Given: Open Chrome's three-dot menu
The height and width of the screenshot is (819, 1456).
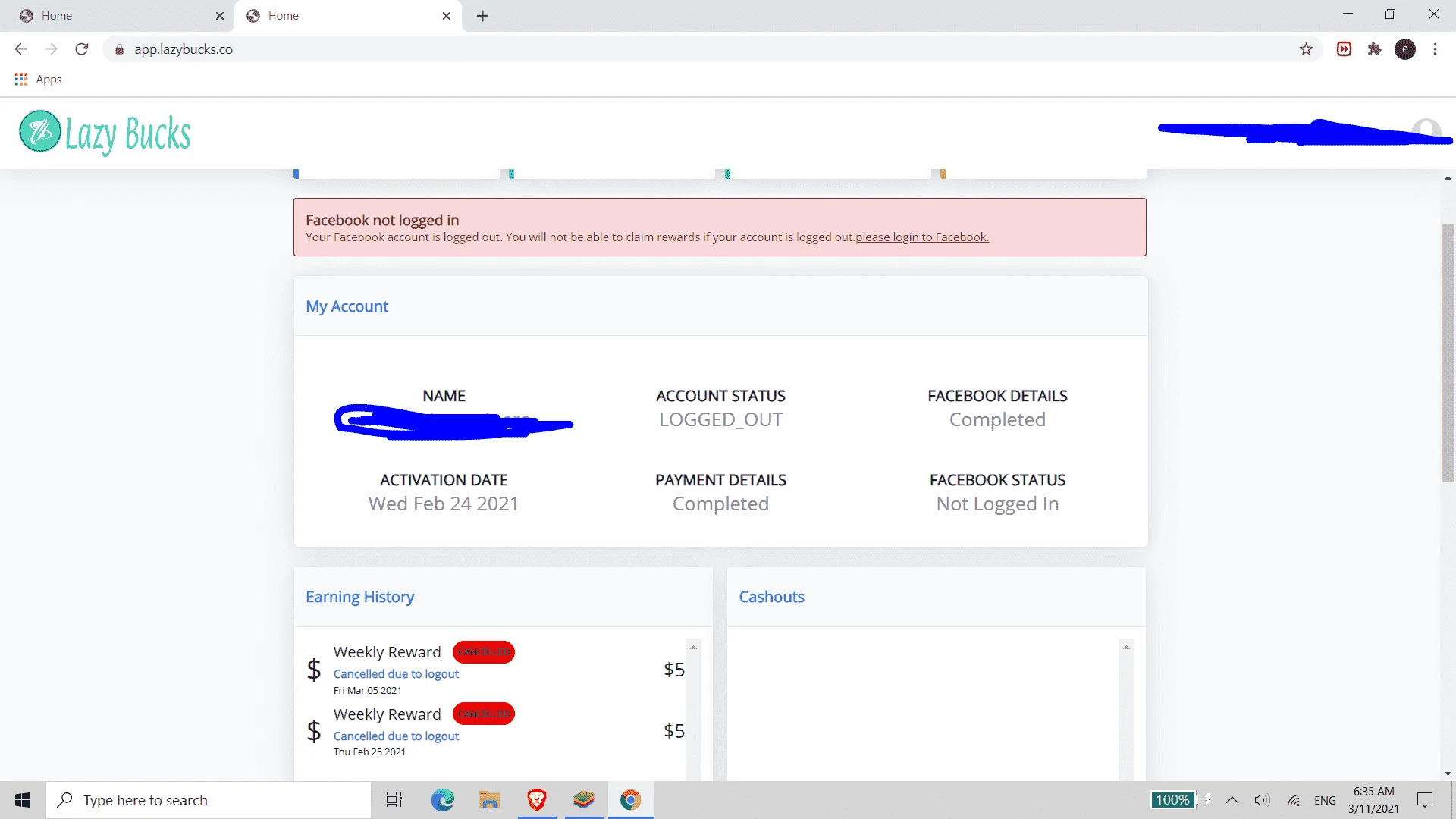Looking at the screenshot, I should [1435, 49].
